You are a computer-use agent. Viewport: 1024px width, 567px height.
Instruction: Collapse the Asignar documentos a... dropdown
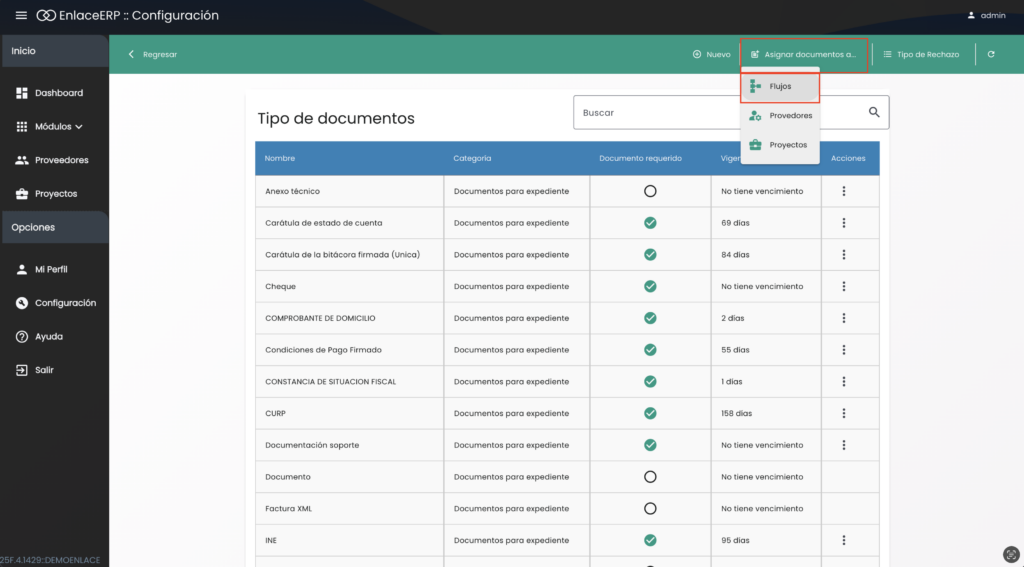(804, 55)
